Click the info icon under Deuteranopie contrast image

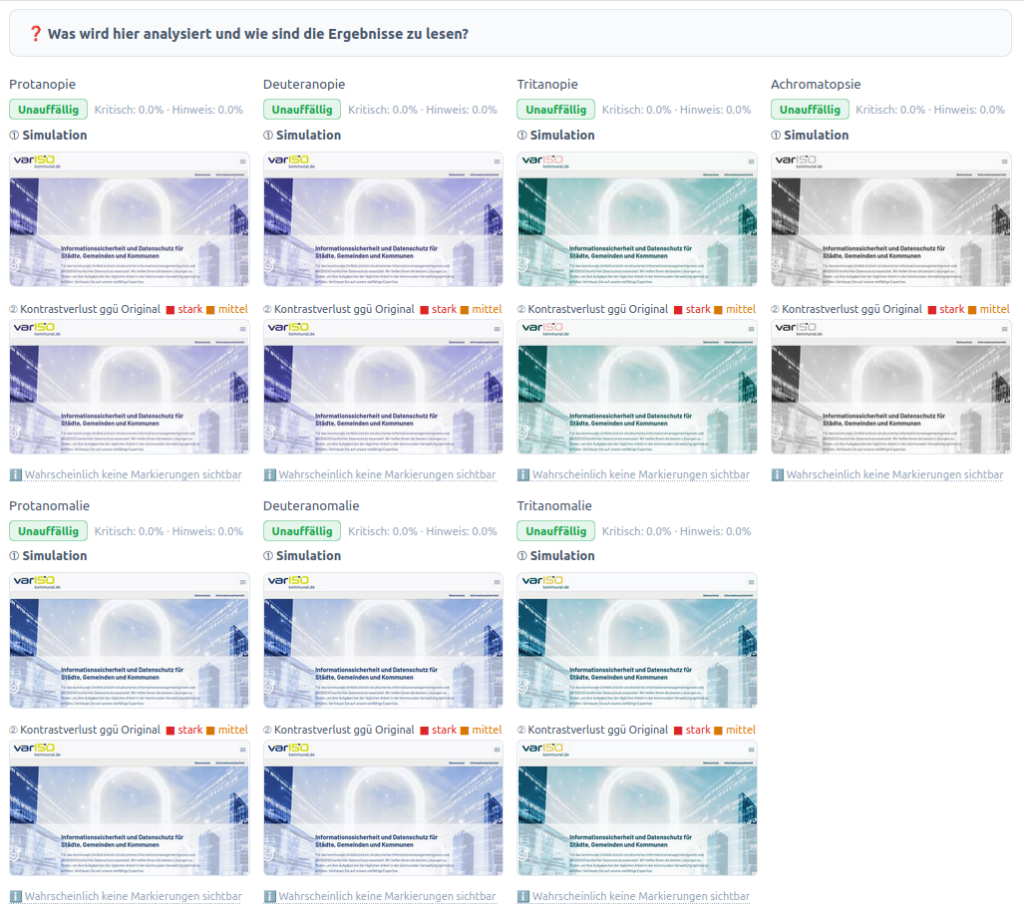[x=270, y=475]
